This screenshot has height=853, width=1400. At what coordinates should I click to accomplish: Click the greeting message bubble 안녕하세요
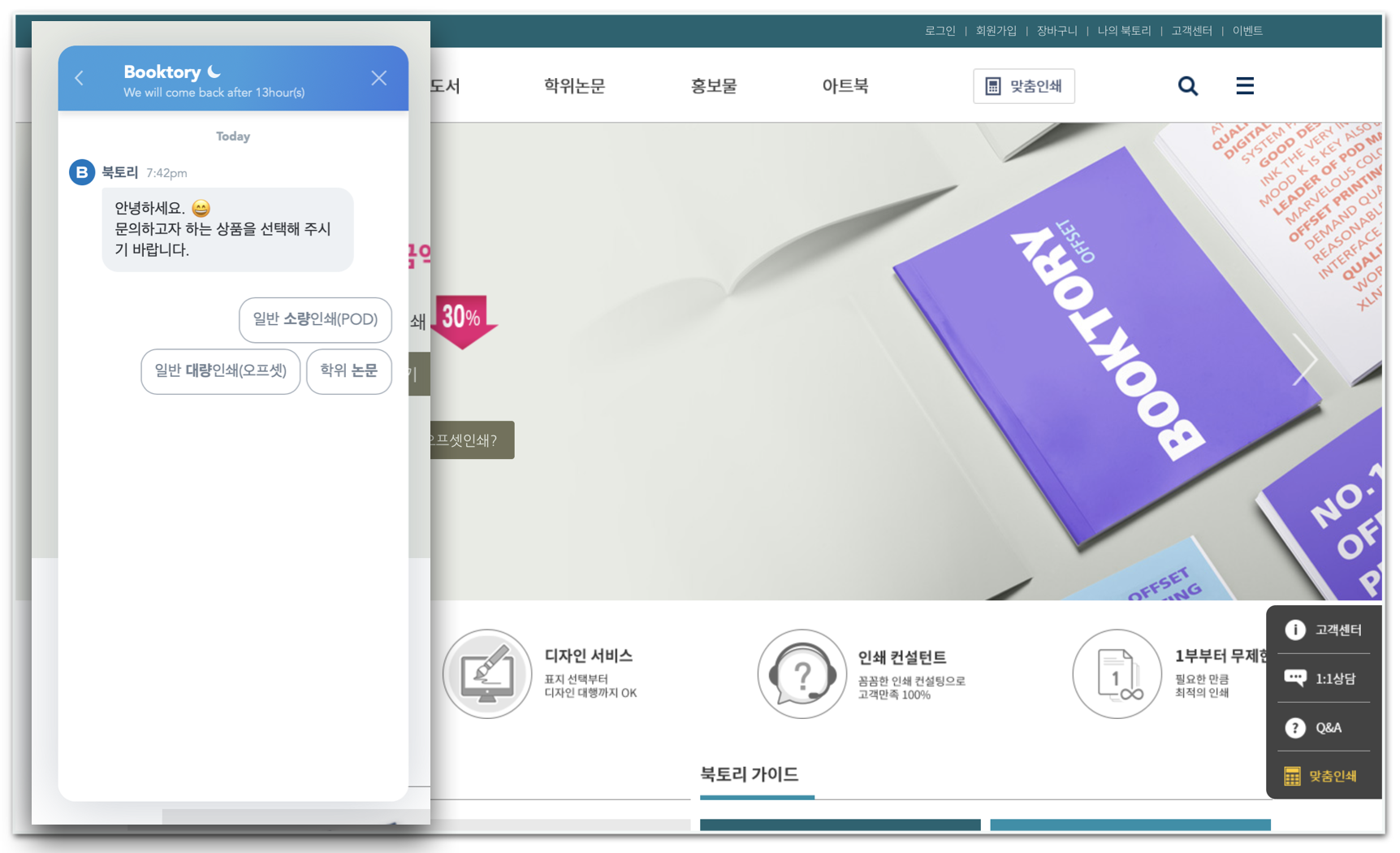pos(227,229)
